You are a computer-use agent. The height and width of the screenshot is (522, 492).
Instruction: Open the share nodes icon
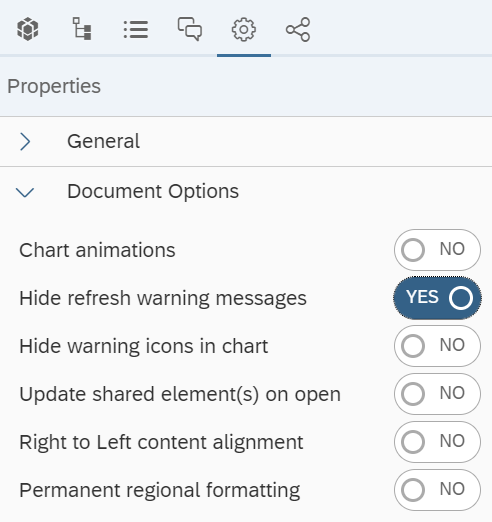click(x=298, y=30)
